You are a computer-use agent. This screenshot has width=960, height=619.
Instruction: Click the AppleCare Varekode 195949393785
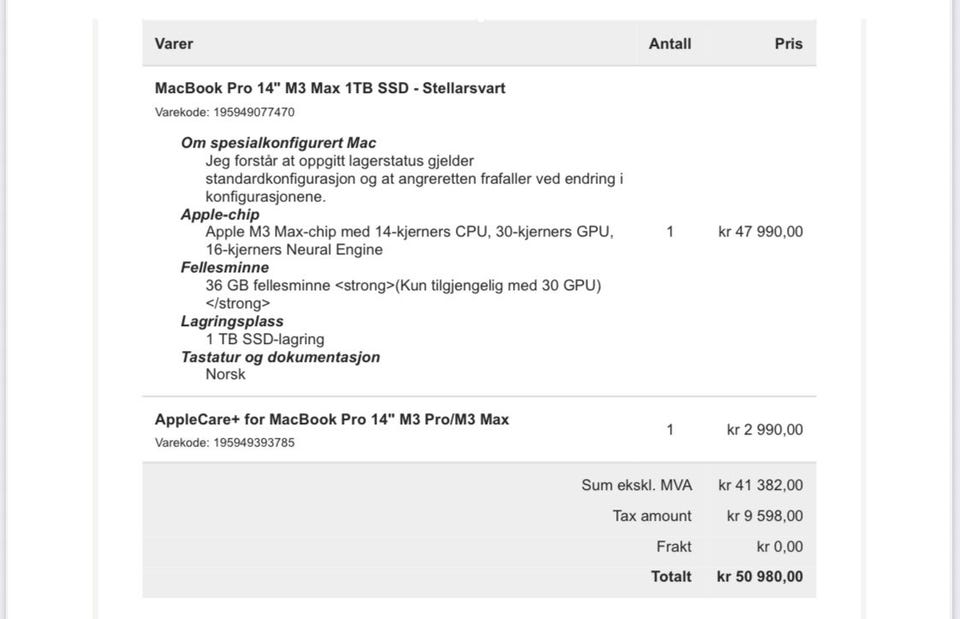[x=224, y=443]
